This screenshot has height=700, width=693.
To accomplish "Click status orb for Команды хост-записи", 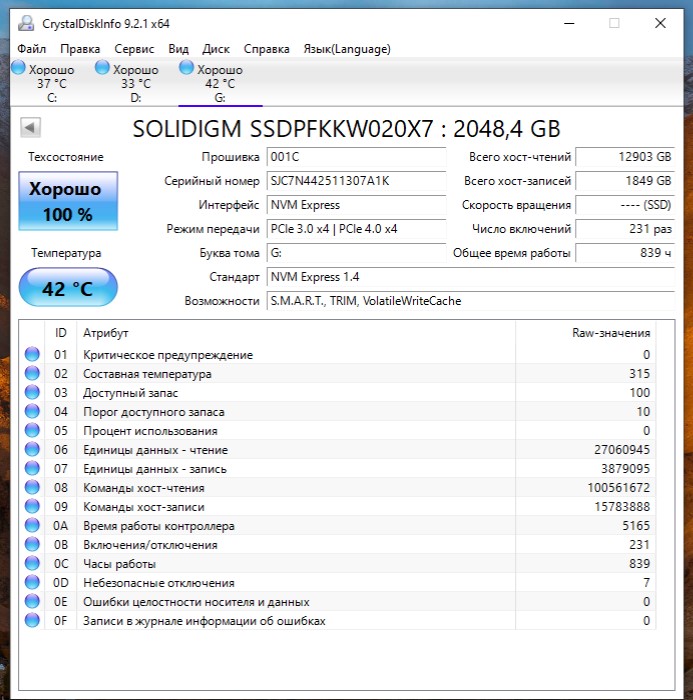I will click(x=32, y=506).
